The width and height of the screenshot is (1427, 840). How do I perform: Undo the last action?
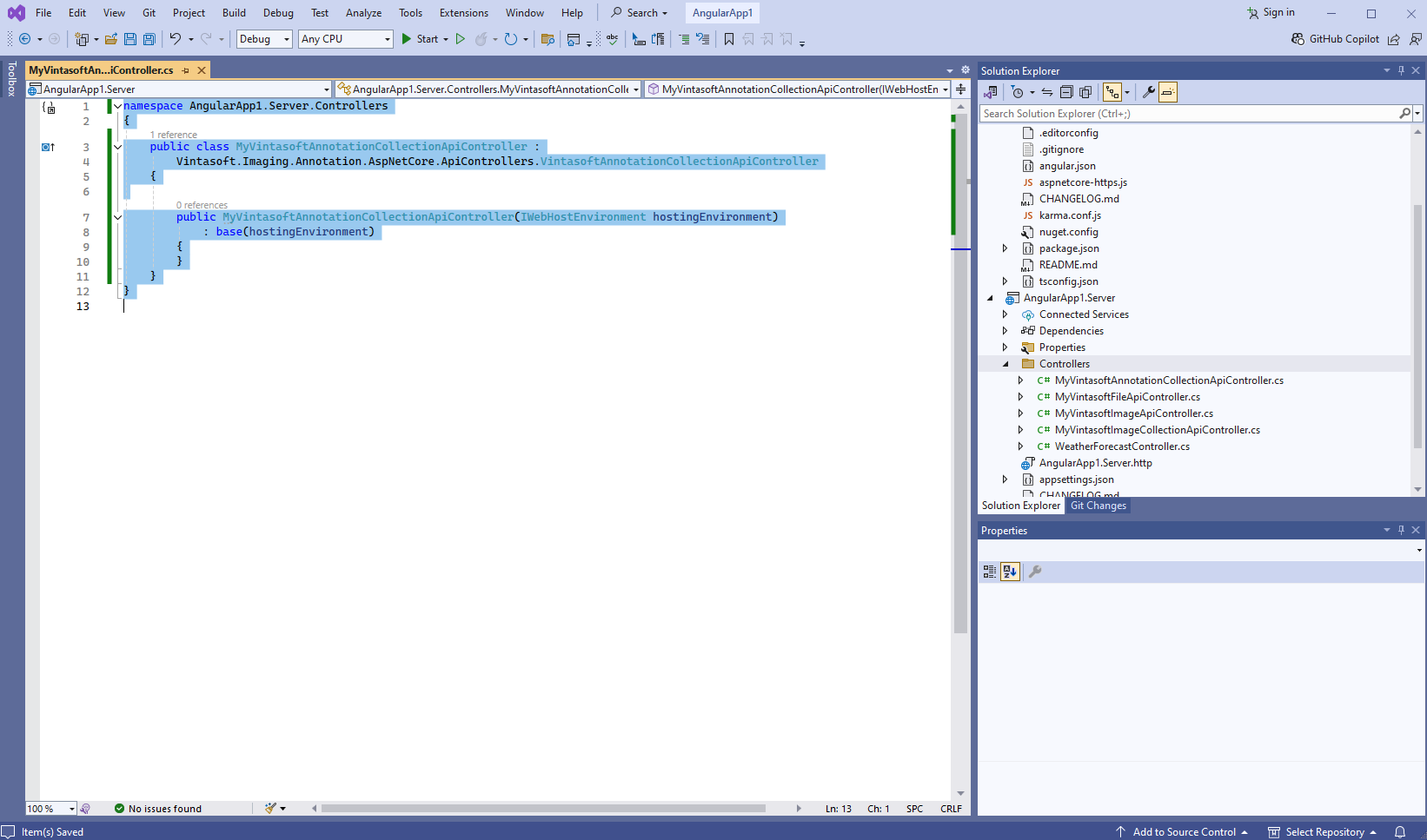point(175,39)
